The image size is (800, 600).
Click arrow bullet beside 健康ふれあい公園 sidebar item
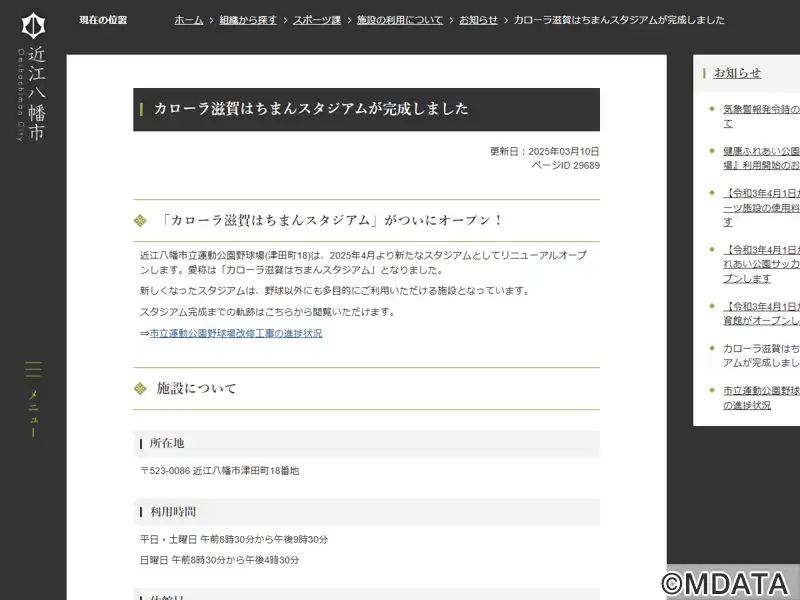(712, 152)
